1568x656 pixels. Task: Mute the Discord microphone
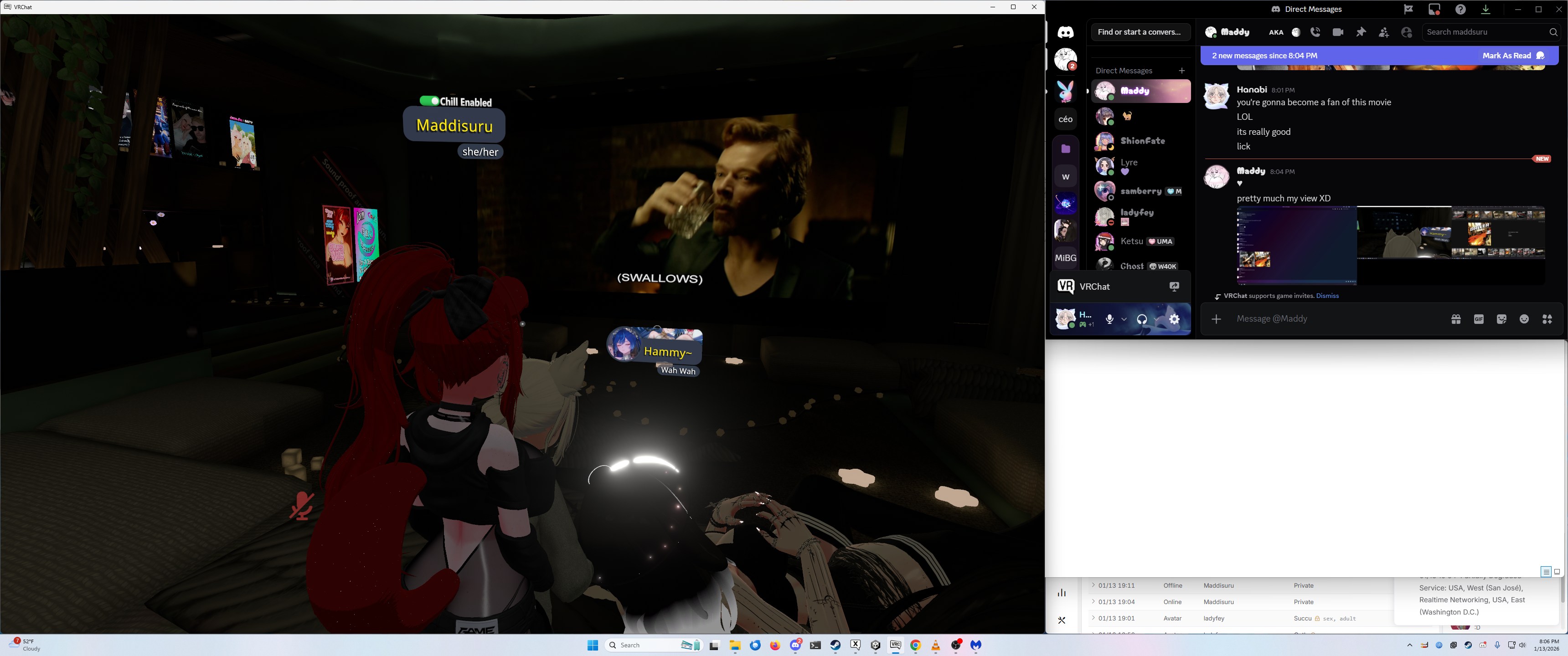point(1109,319)
